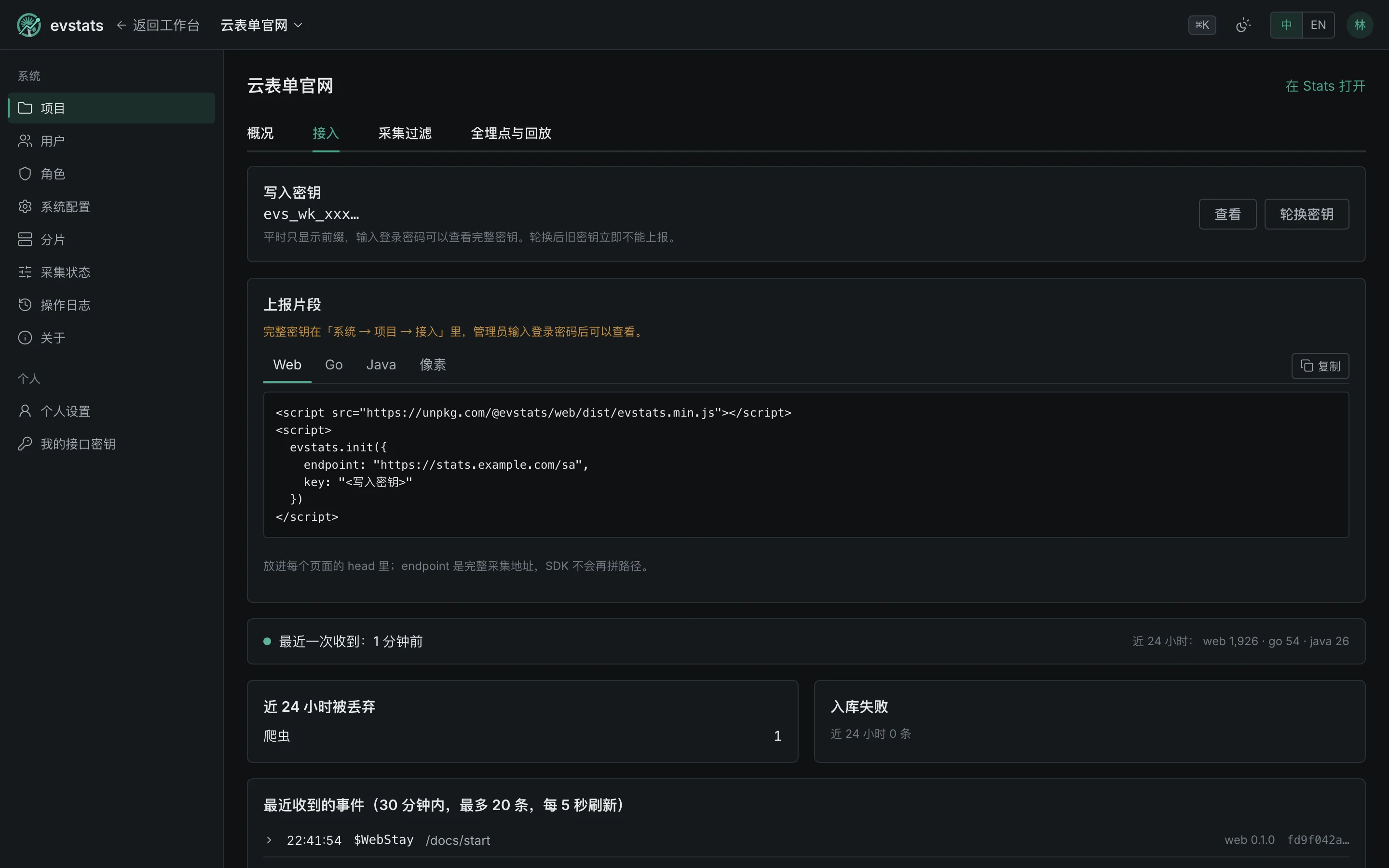Toggle the dark/light theme icon

tap(1243, 25)
